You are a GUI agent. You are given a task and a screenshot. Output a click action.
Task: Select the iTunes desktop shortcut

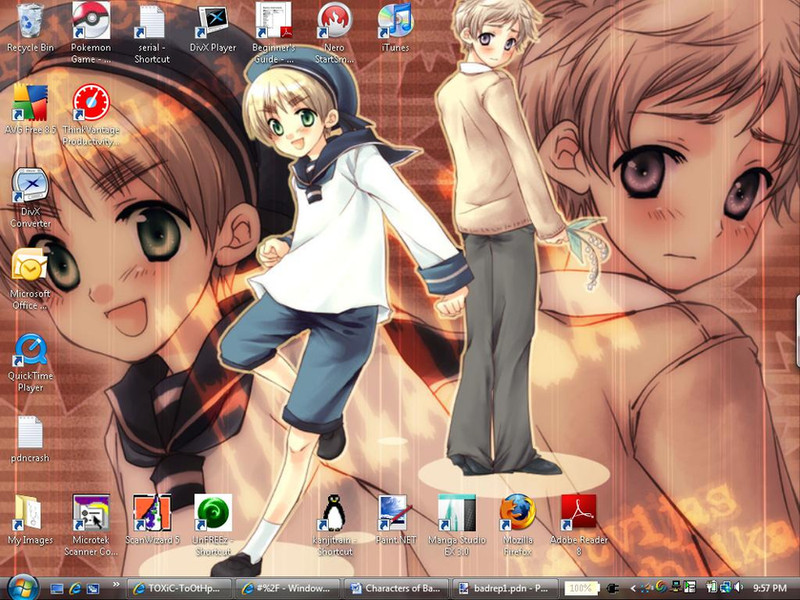click(395, 21)
